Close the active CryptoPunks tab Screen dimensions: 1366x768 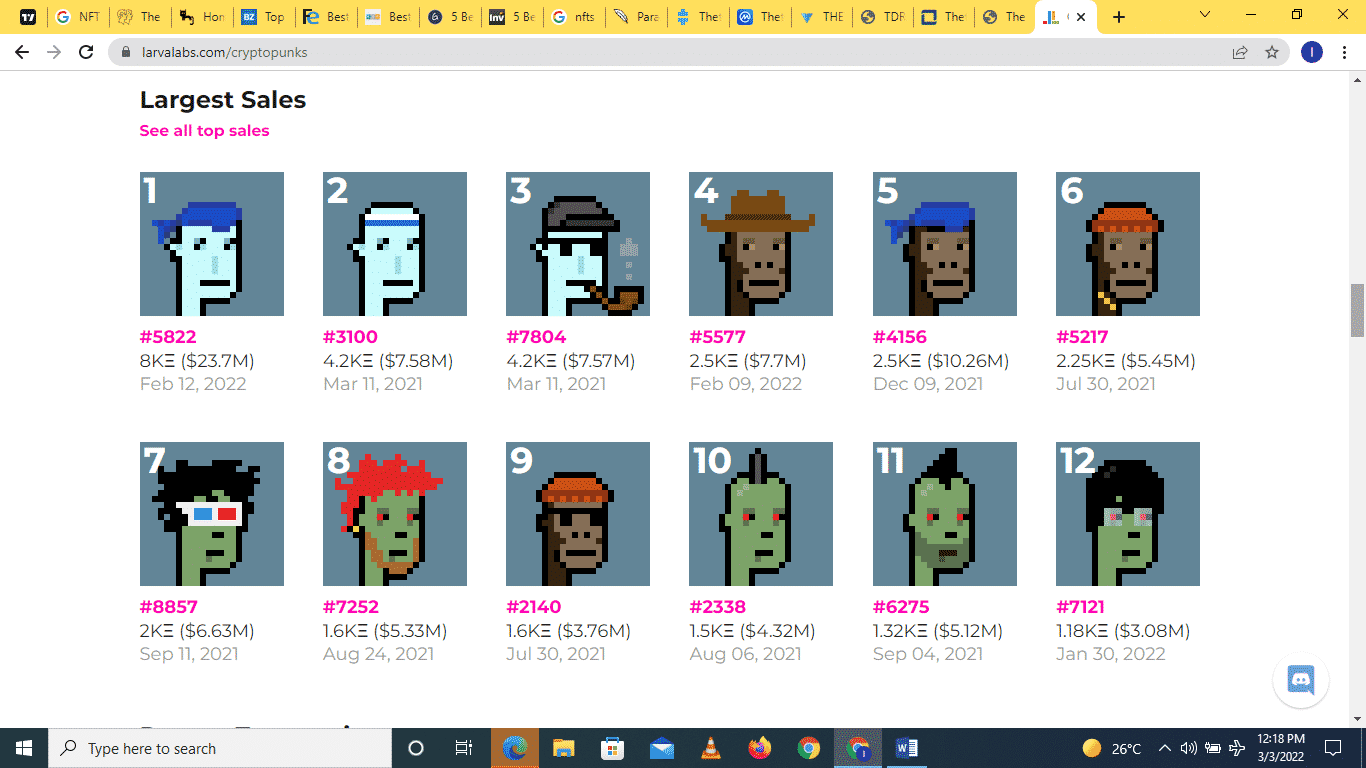click(1080, 17)
